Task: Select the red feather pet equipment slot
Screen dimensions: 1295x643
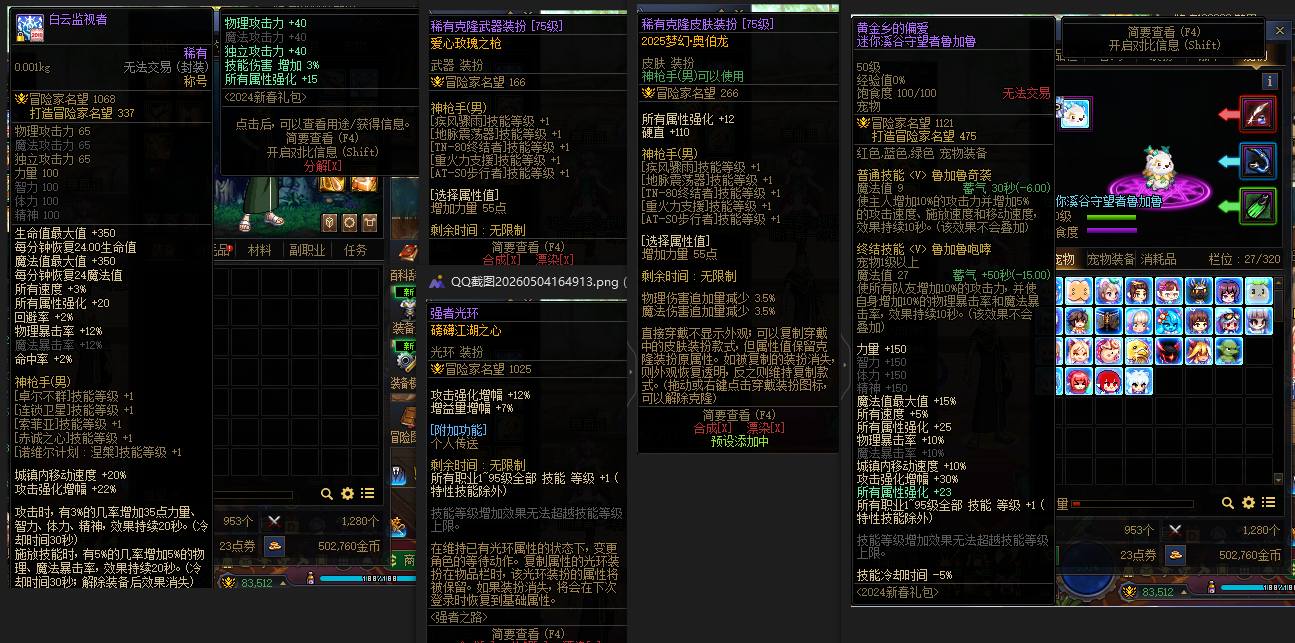Action: tap(1258, 114)
